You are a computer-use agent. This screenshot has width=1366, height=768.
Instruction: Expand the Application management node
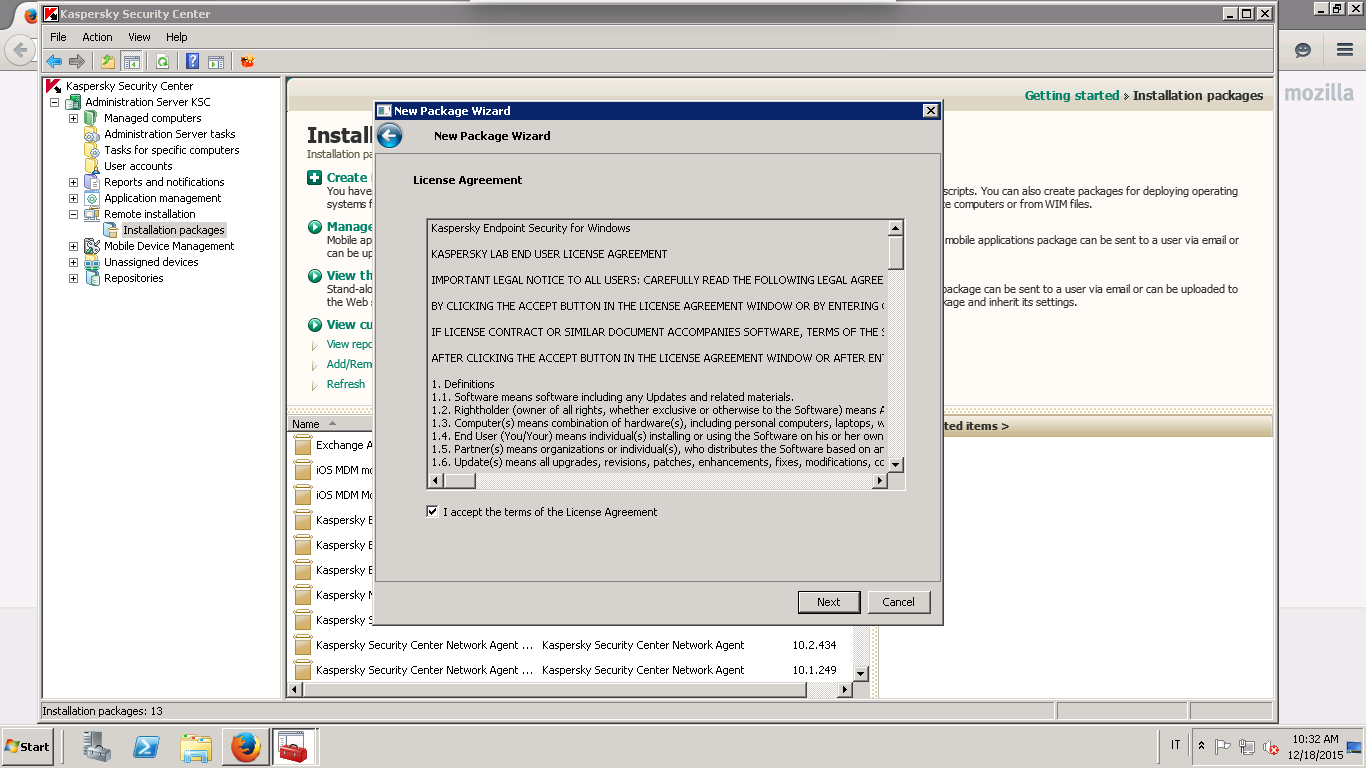73,198
